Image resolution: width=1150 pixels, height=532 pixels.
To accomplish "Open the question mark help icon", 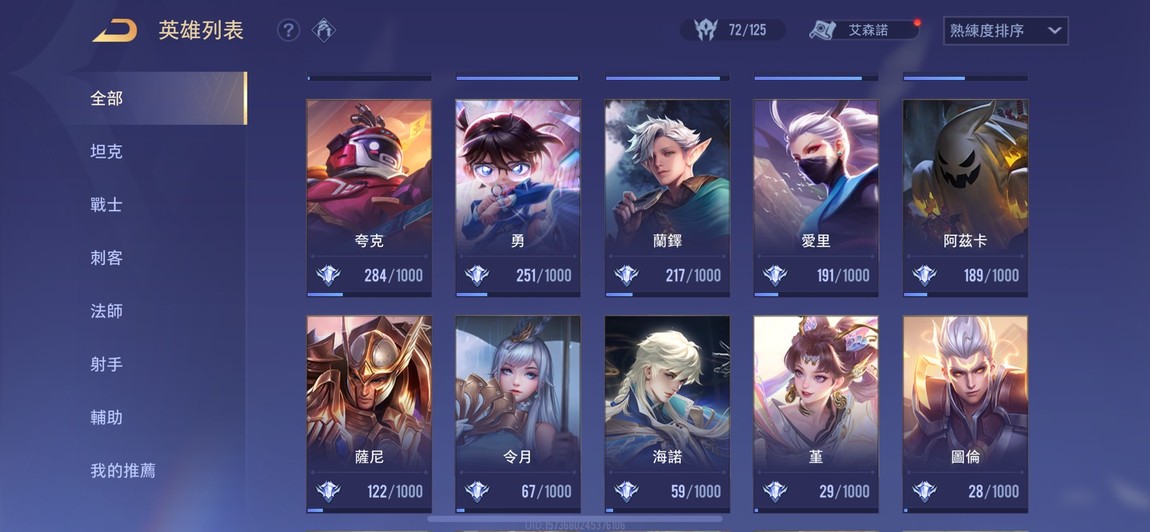I will [288, 30].
